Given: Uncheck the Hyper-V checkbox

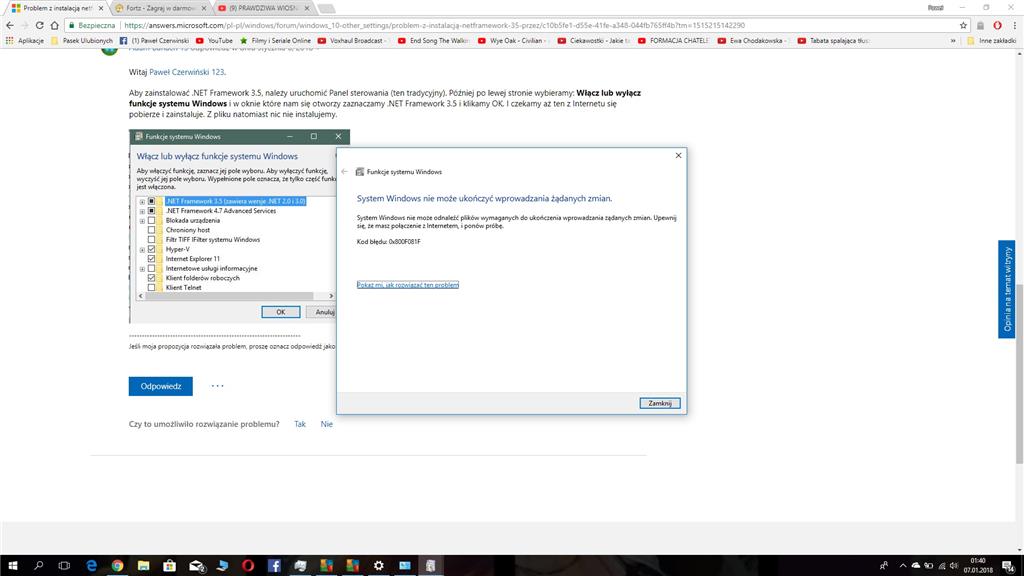Looking at the screenshot, I should point(152,249).
